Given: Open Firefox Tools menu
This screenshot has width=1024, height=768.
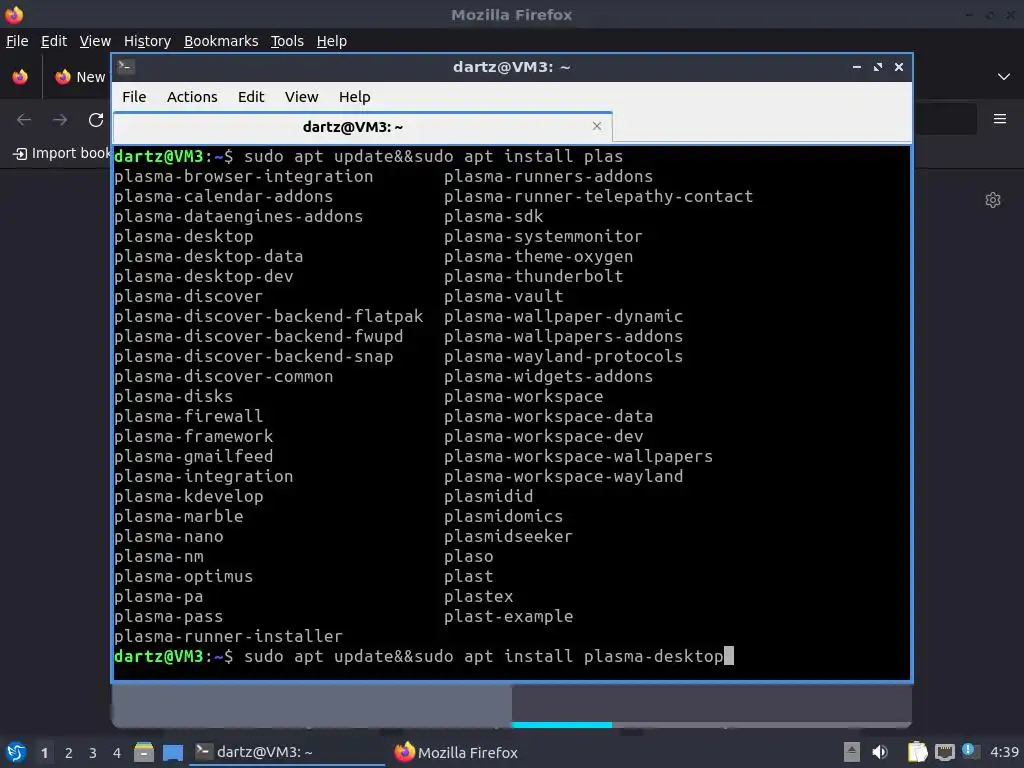Looking at the screenshot, I should tap(287, 41).
